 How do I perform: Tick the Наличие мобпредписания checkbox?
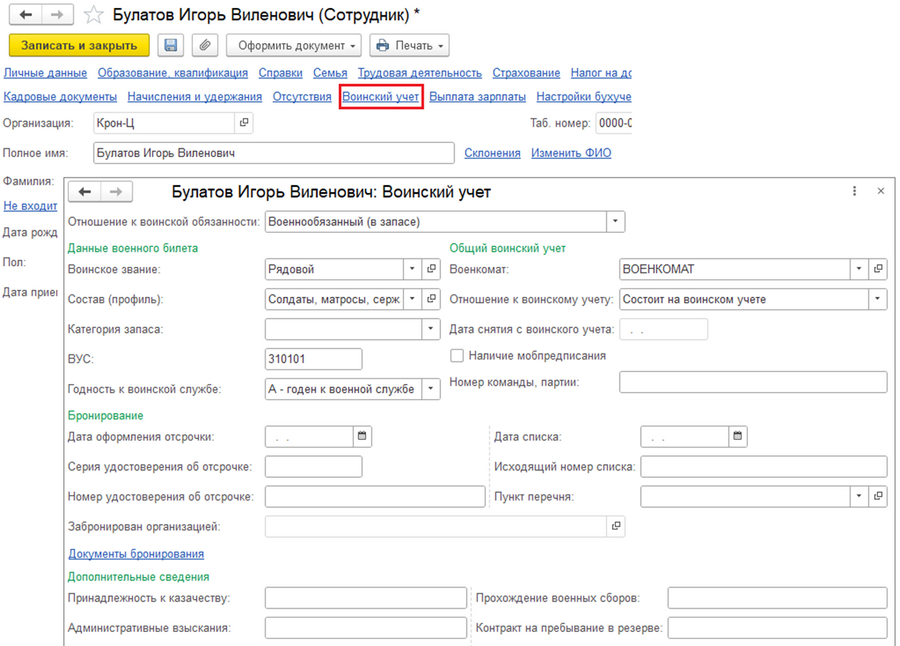coord(457,356)
